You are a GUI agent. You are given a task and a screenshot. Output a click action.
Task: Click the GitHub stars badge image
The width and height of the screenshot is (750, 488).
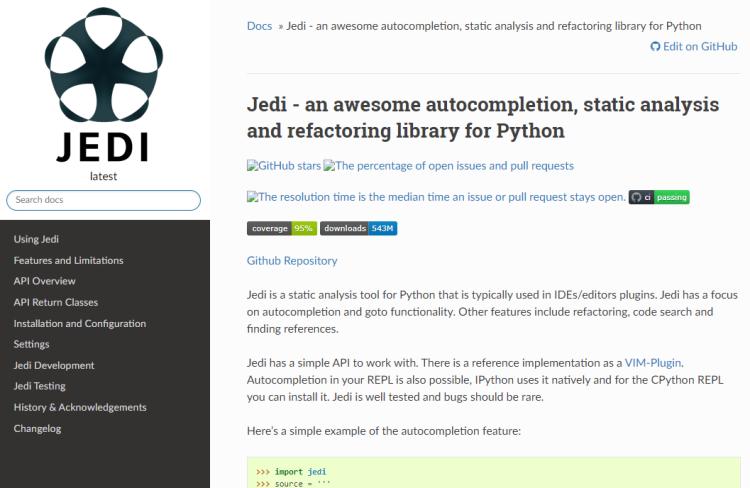point(284,165)
